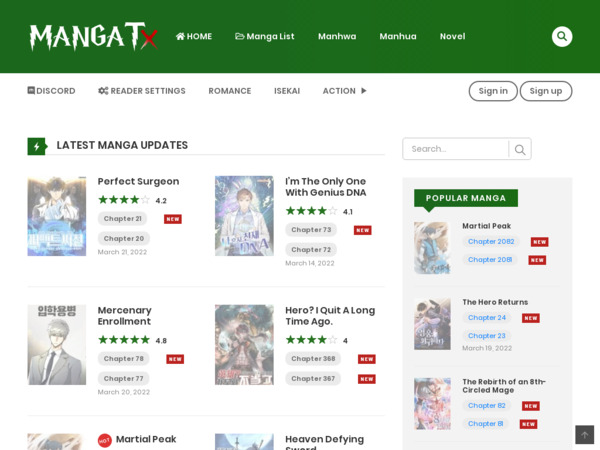The image size is (600, 450).
Task: Open The Hero Returns title
Action: tap(495, 302)
